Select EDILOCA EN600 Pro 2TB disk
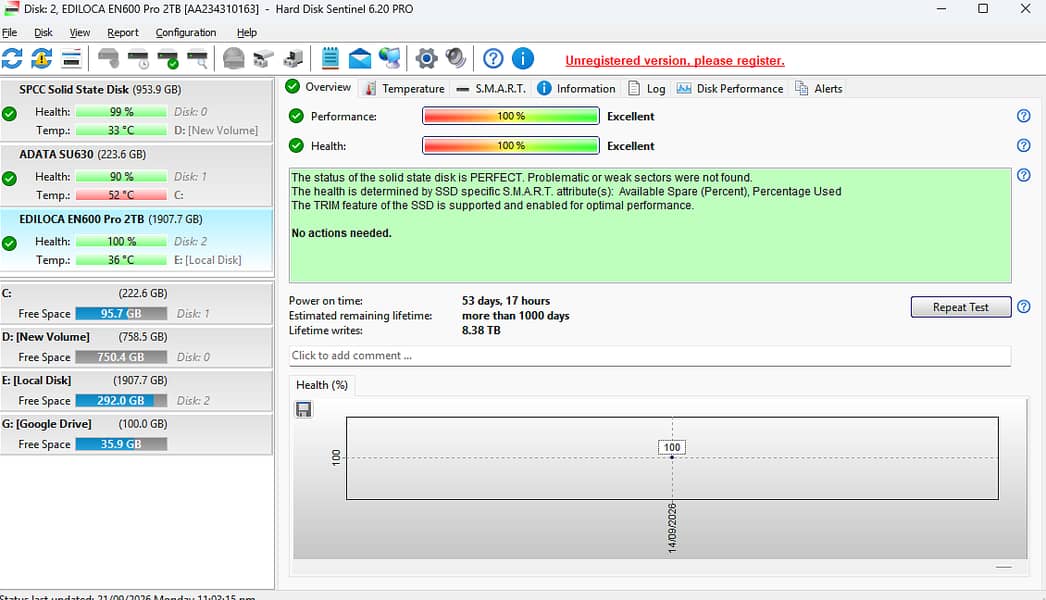The width and height of the screenshot is (1046, 600). (137, 240)
